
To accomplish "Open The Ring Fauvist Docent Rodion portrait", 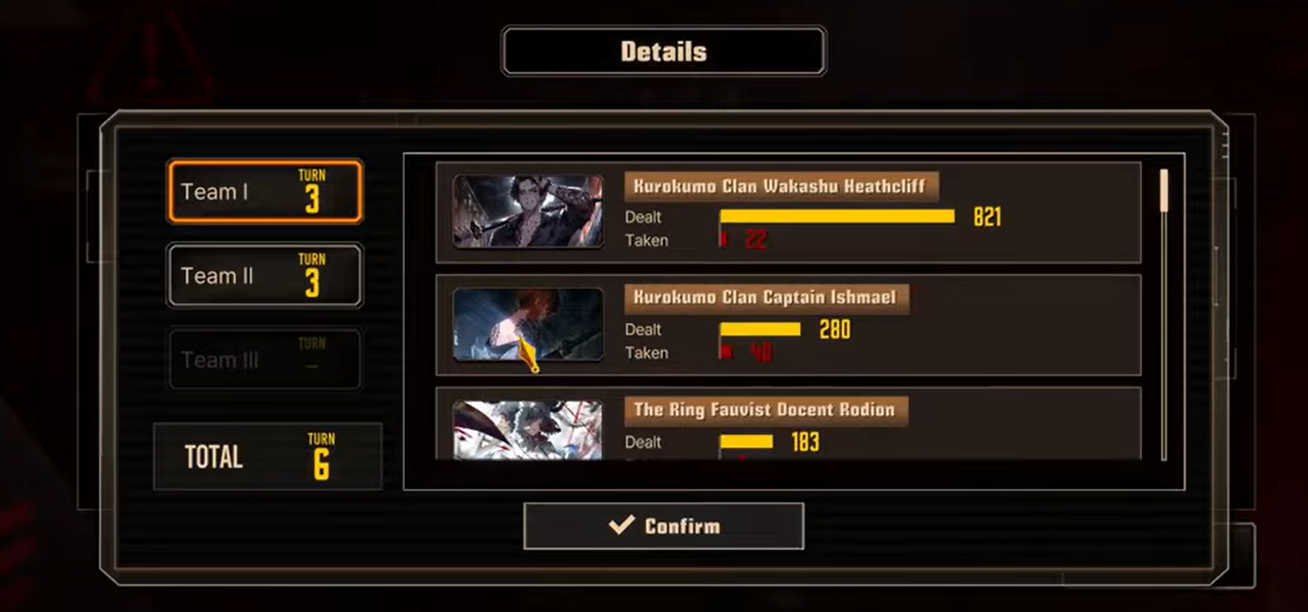I will [528, 430].
